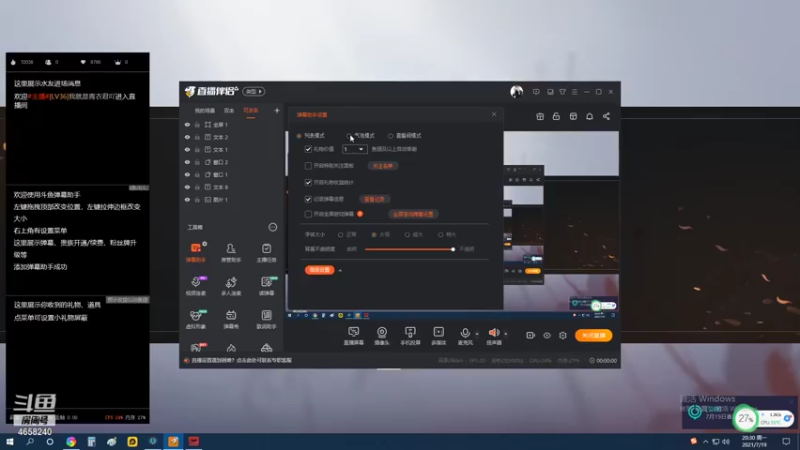Viewport: 800px width, 450px height.
Task: Open Chrome from the Windows taskbar
Action: tap(71, 441)
